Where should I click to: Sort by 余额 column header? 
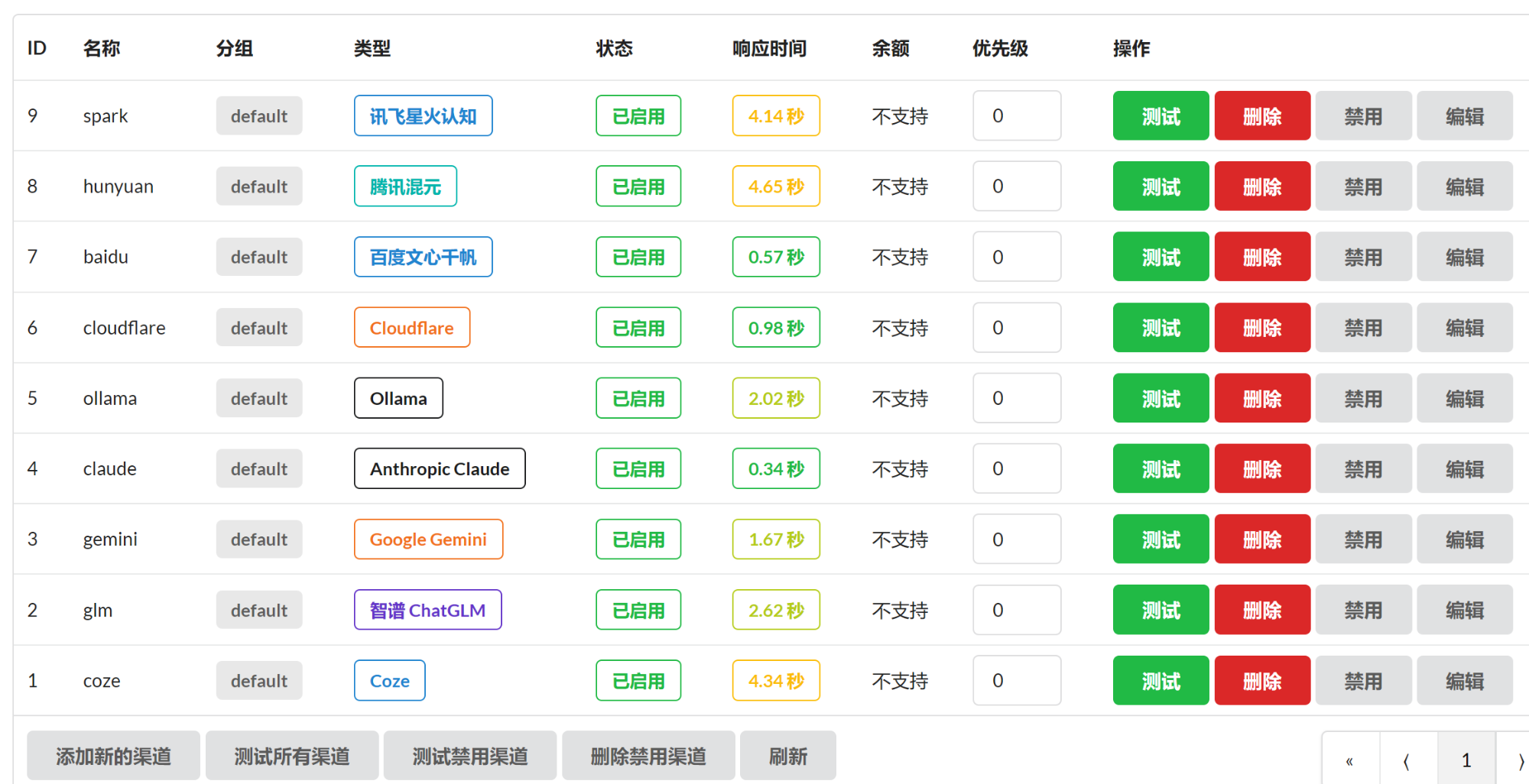(x=891, y=48)
